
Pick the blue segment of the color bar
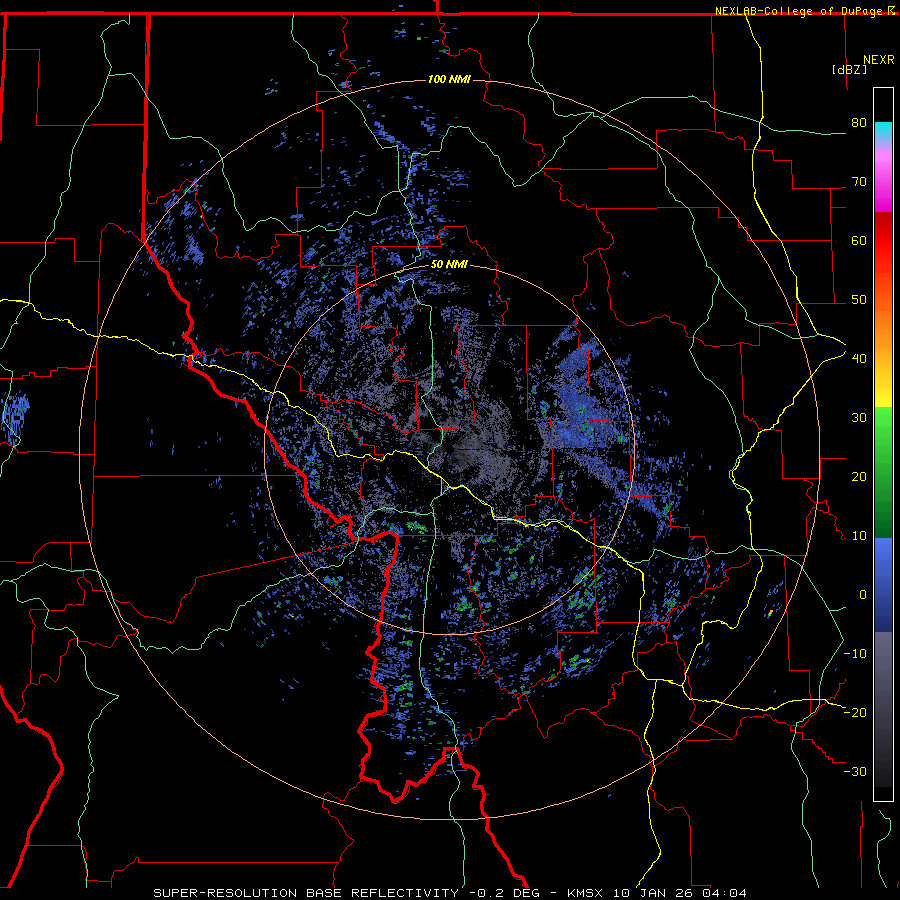coord(883,585)
